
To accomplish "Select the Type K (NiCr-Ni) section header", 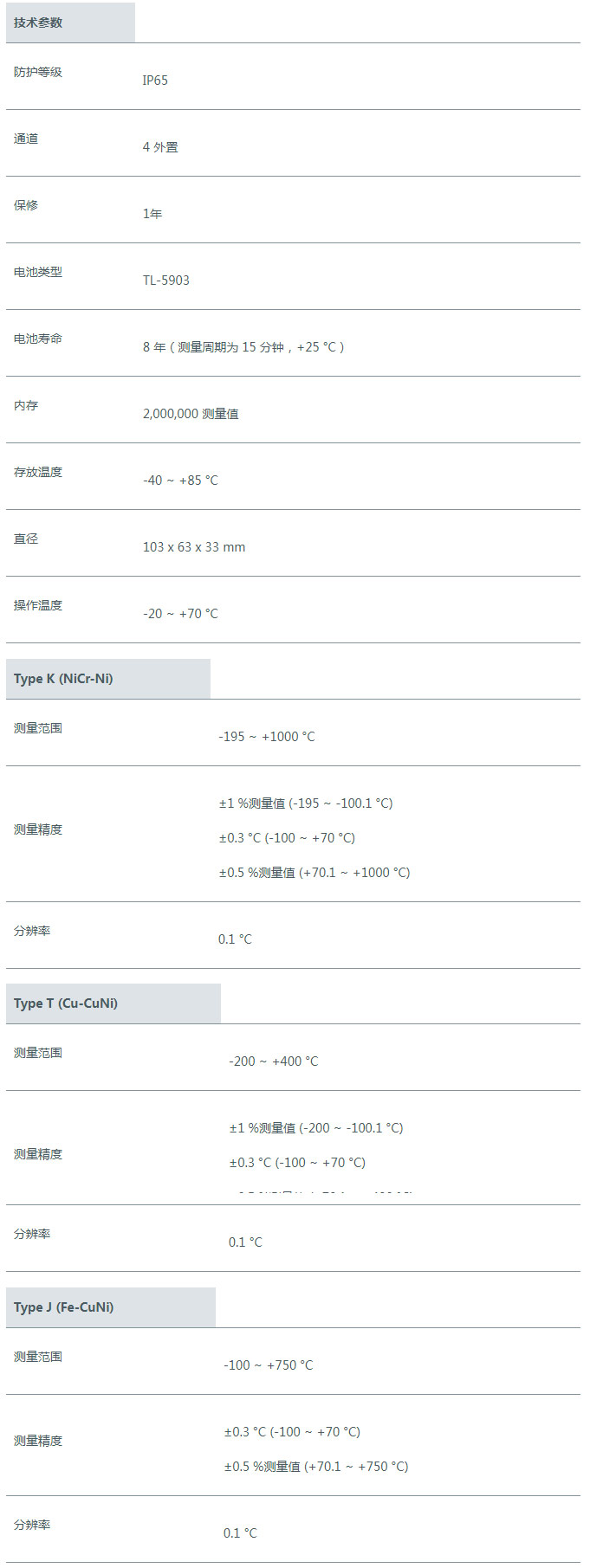I will pyautogui.click(x=108, y=679).
